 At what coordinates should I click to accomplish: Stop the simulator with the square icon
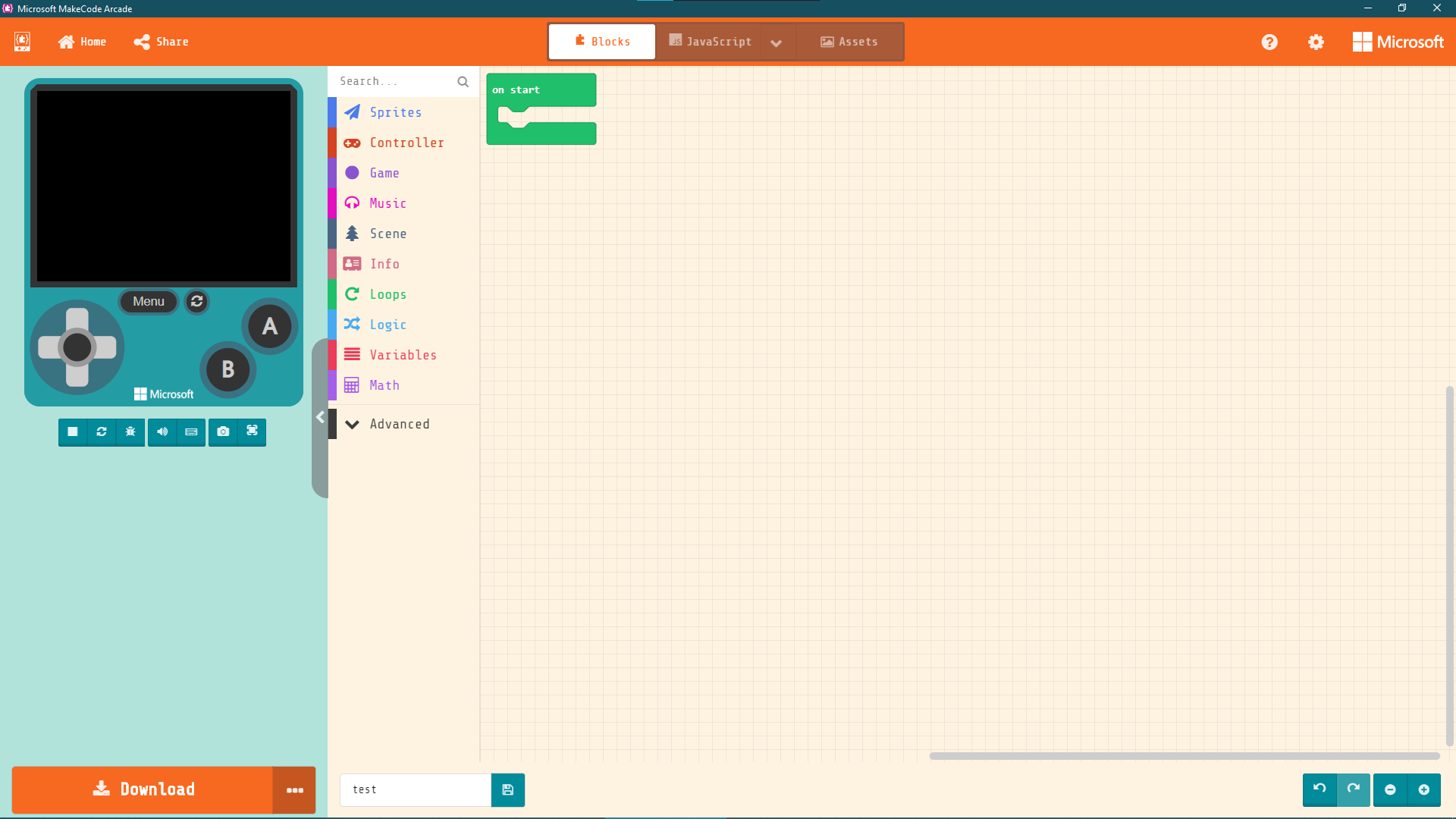[73, 431]
